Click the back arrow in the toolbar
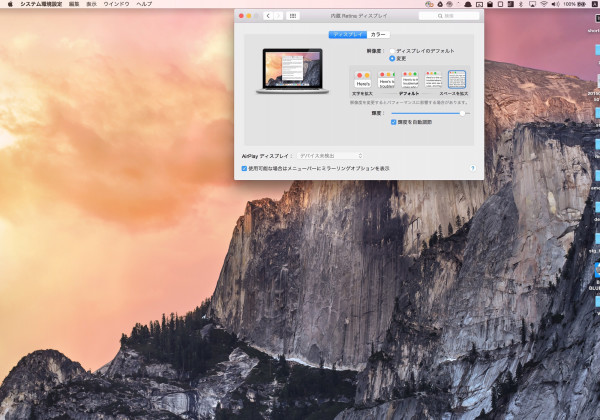This screenshot has height=420, width=600. (268, 16)
